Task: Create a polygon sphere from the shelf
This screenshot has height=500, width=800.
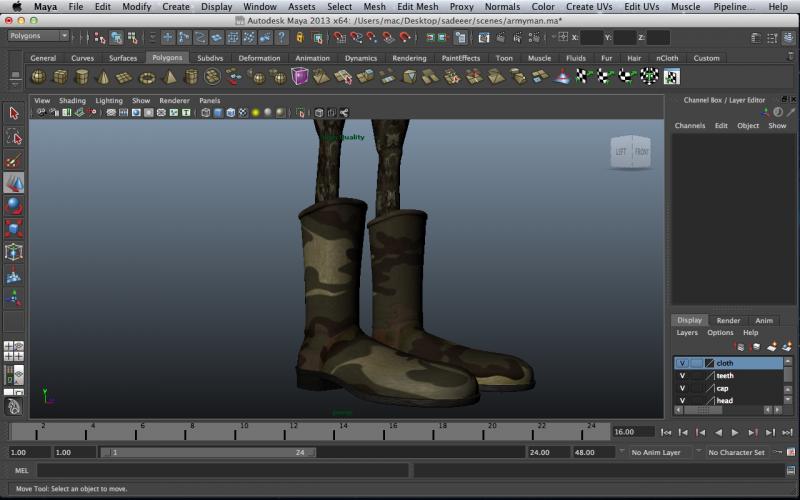Action: point(38,77)
